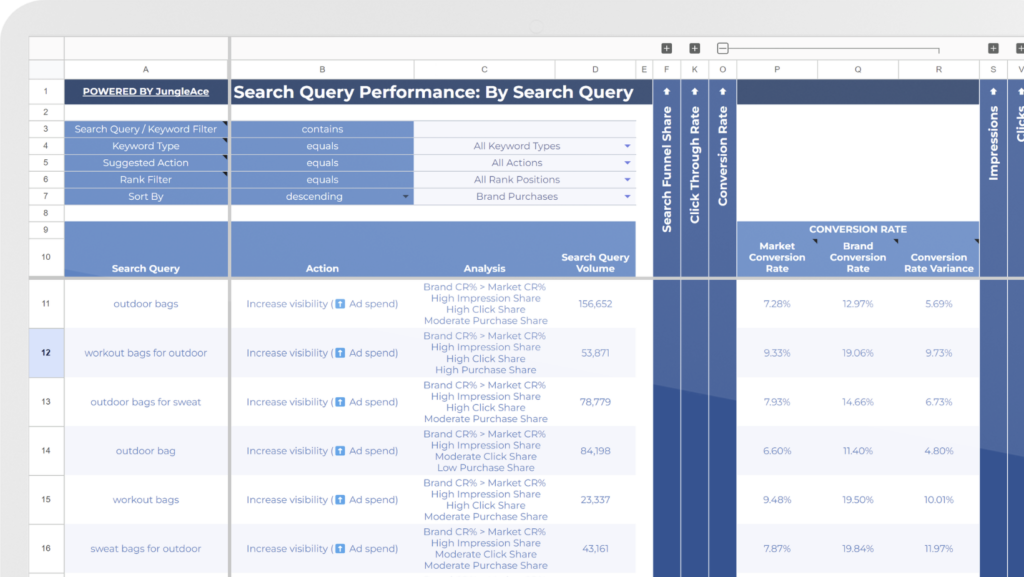Open the All Rank Positions dropdown

coord(627,179)
